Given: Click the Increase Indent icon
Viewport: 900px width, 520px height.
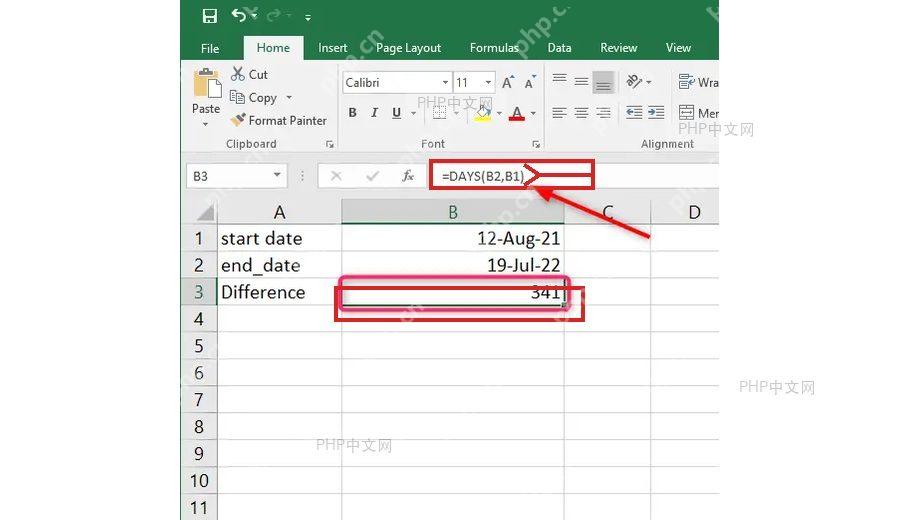Looking at the screenshot, I should (656, 112).
